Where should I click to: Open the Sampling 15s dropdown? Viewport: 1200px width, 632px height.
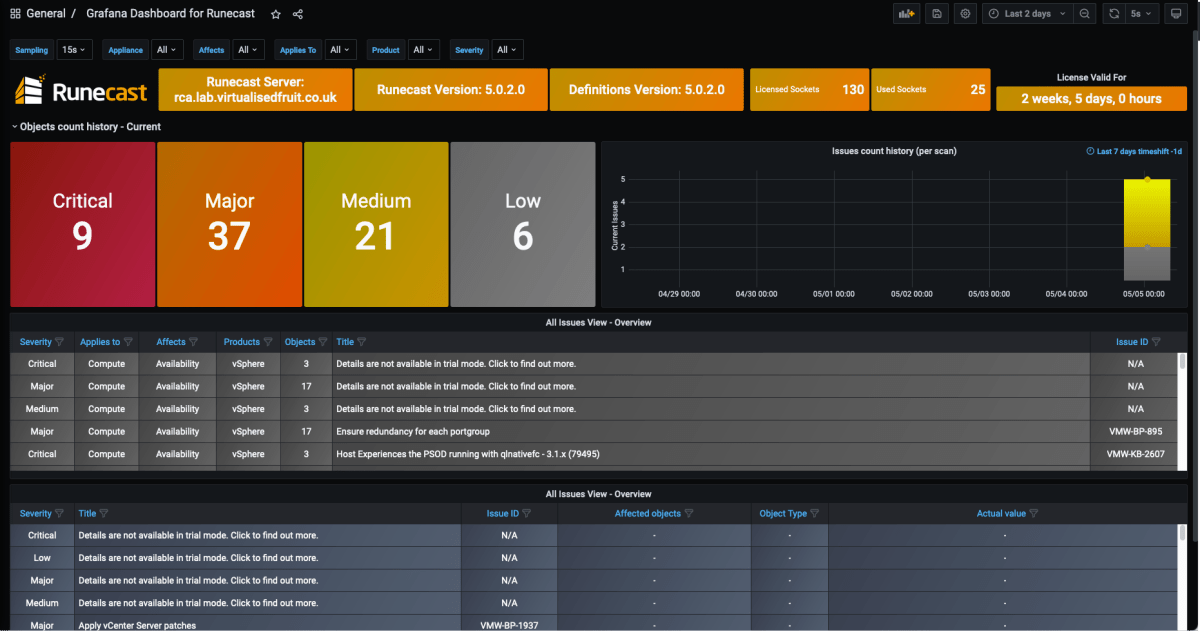[x=75, y=50]
